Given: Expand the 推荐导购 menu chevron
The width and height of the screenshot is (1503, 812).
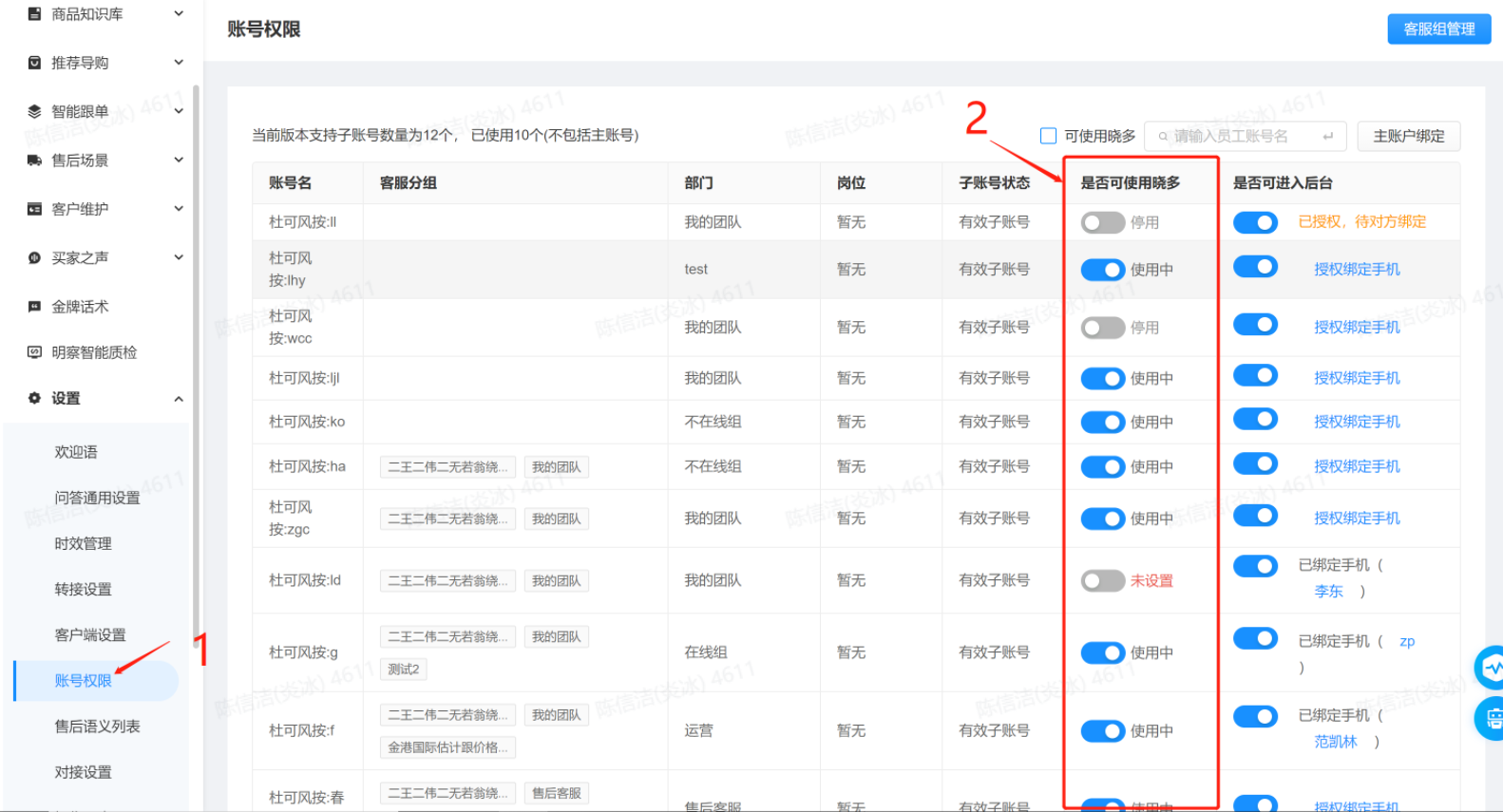Looking at the screenshot, I should (179, 63).
